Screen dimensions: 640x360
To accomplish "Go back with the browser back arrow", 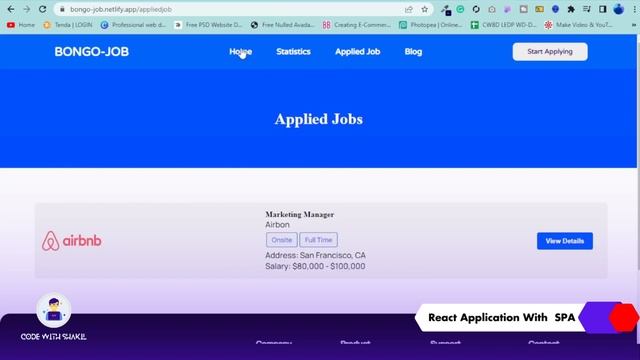I will (x=11, y=9).
